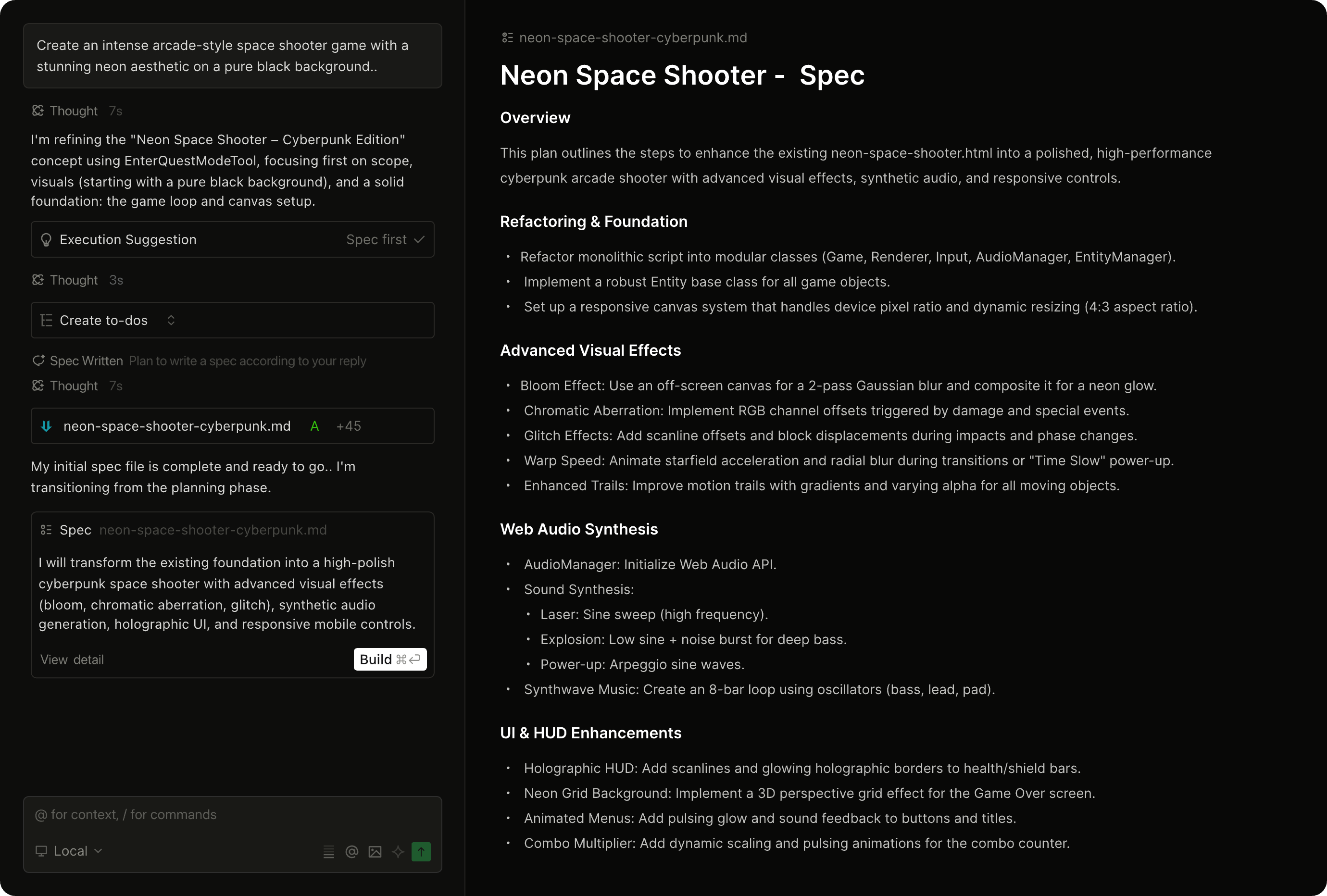Click the View detail link
1327x896 pixels.
pyautogui.click(x=72, y=660)
